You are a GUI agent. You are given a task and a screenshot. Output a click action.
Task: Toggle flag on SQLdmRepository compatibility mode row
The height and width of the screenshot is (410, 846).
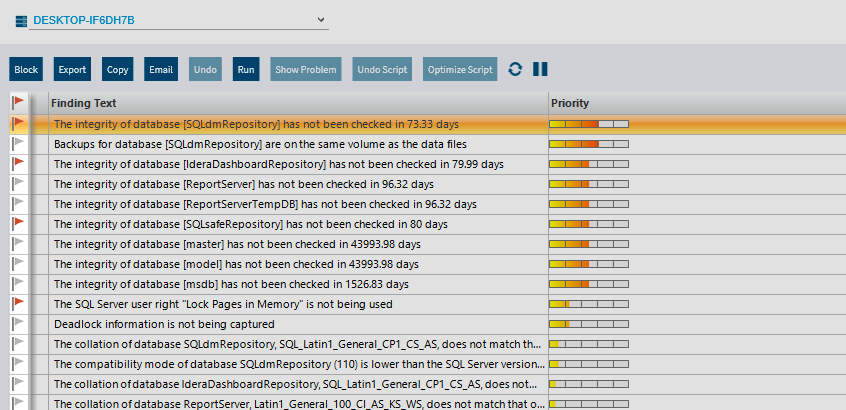pos(19,364)
